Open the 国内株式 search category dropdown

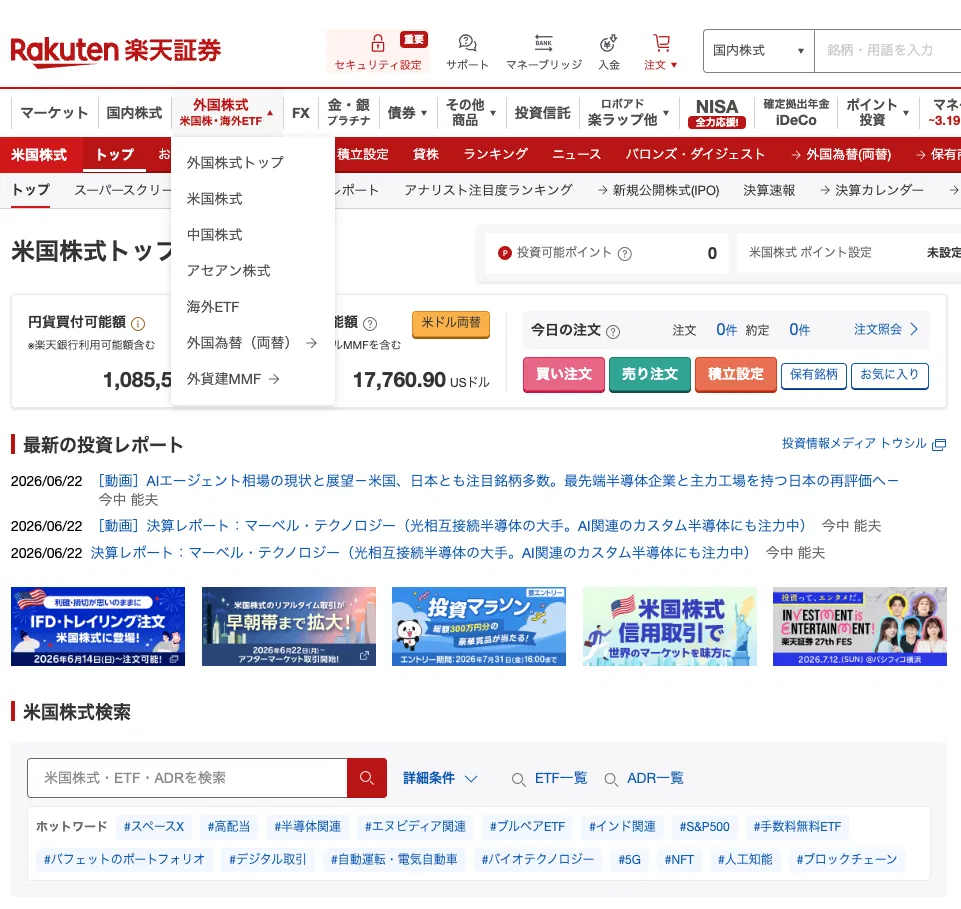click(758, 51)
